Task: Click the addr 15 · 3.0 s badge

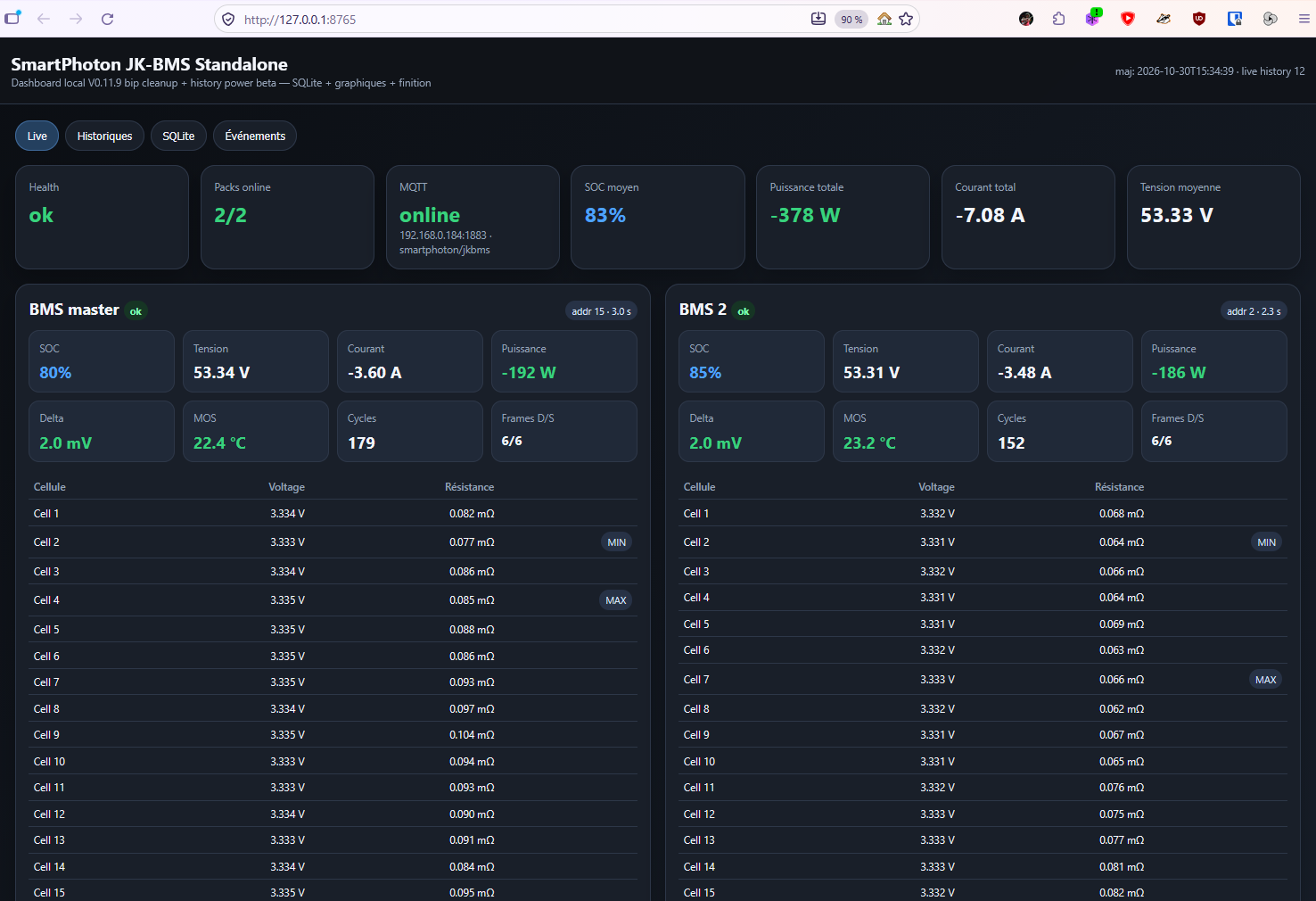Action: click(x=601, y=311)
